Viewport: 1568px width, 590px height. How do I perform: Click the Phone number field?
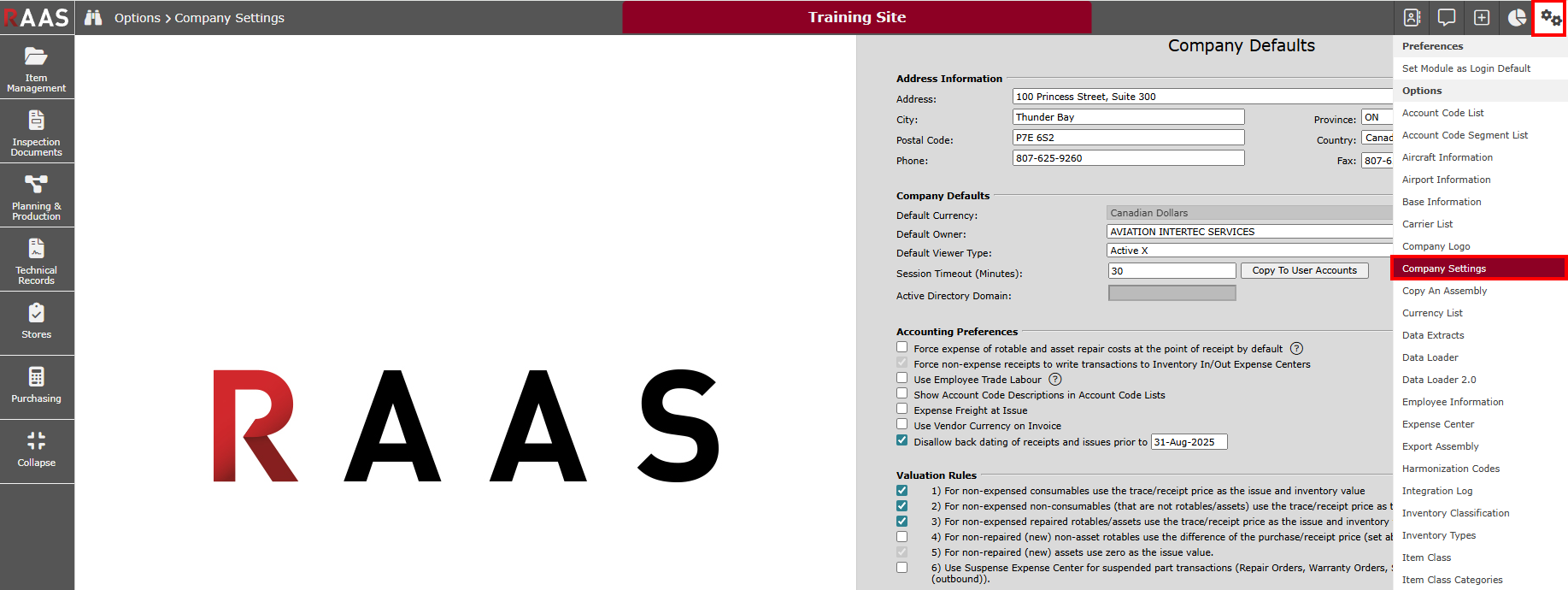pos(1128,158)
